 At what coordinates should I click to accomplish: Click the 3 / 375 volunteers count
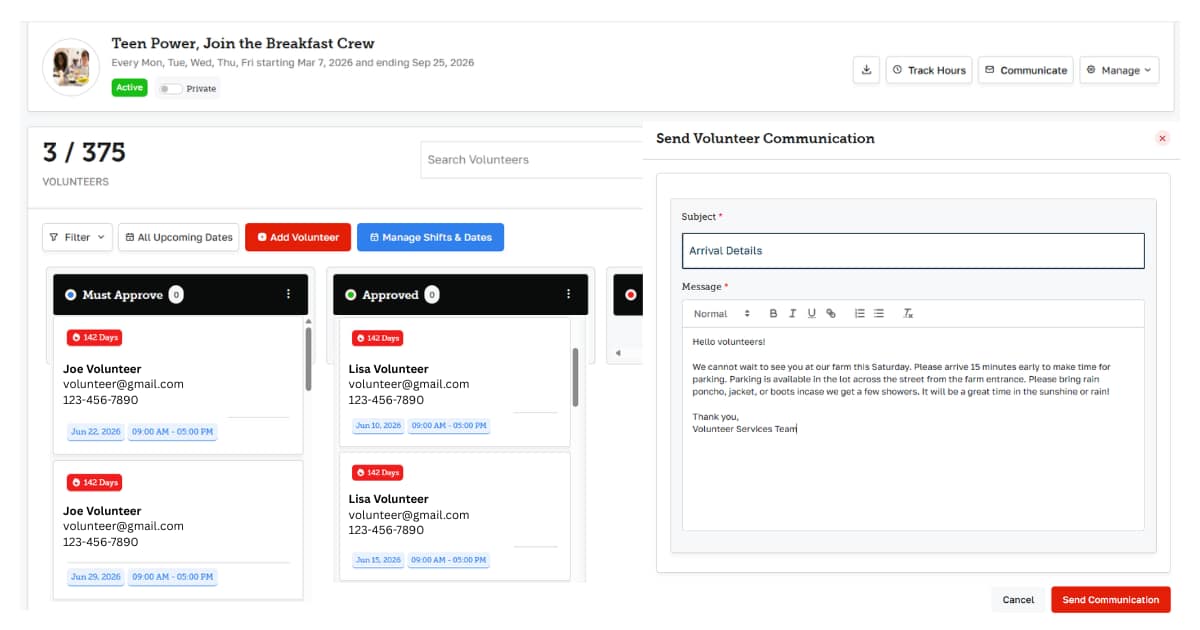tap(84, 152)
